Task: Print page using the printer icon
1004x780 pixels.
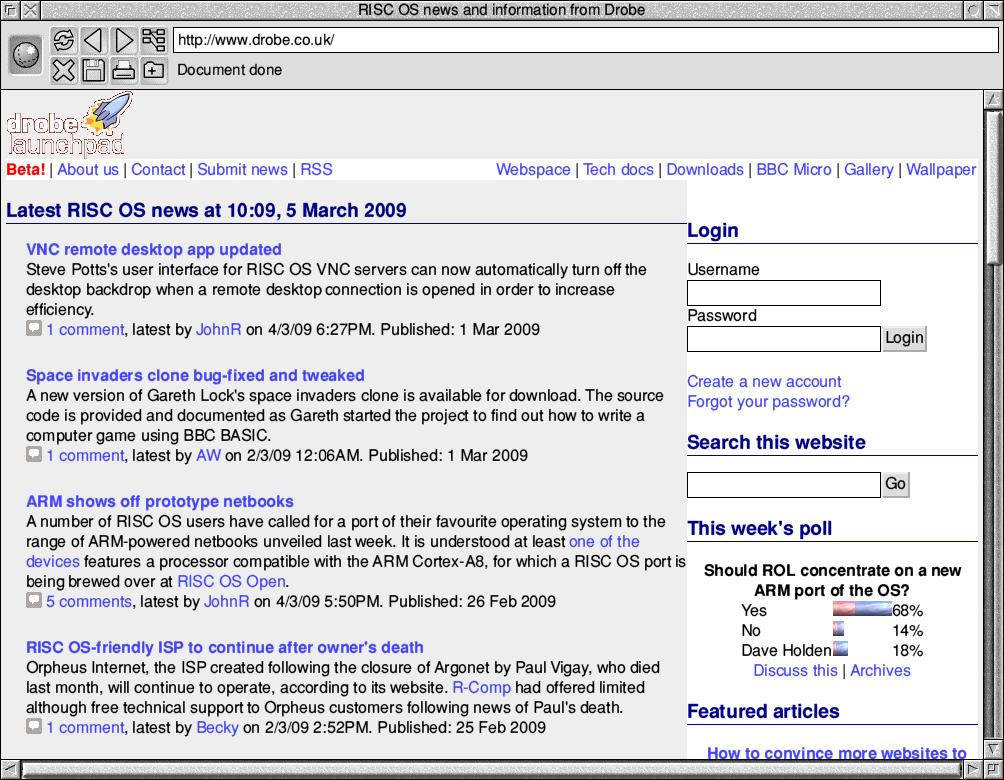Action: coord(124,70)
